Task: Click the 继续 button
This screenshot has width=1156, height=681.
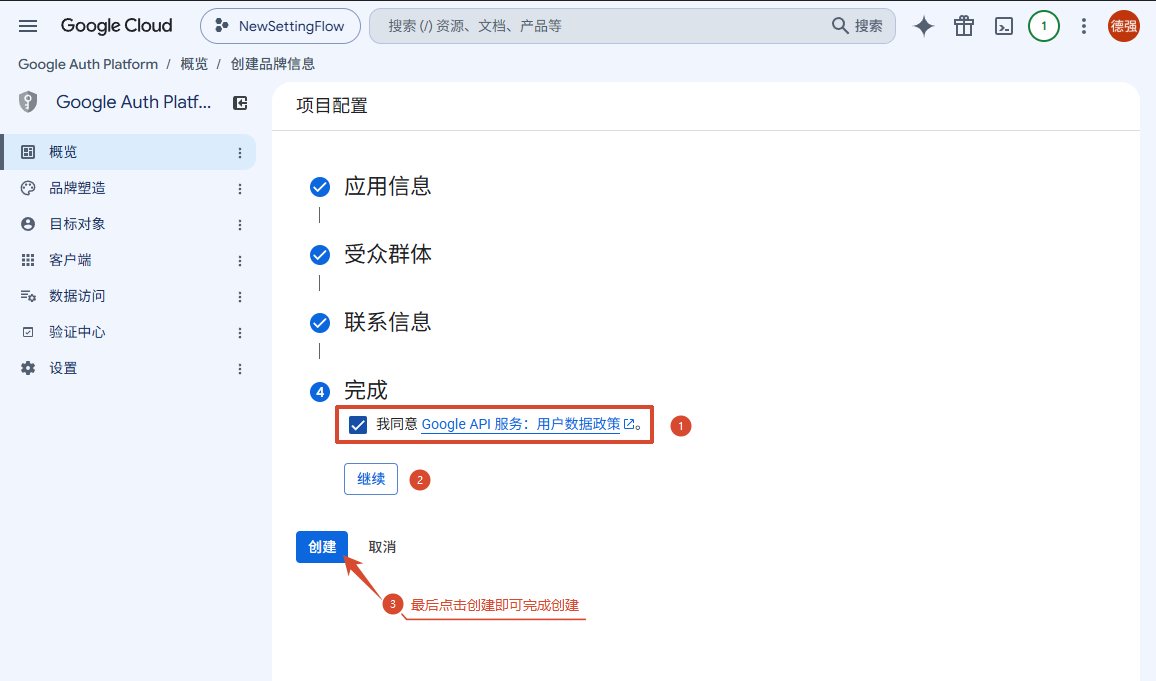Action: coord(371,479)
